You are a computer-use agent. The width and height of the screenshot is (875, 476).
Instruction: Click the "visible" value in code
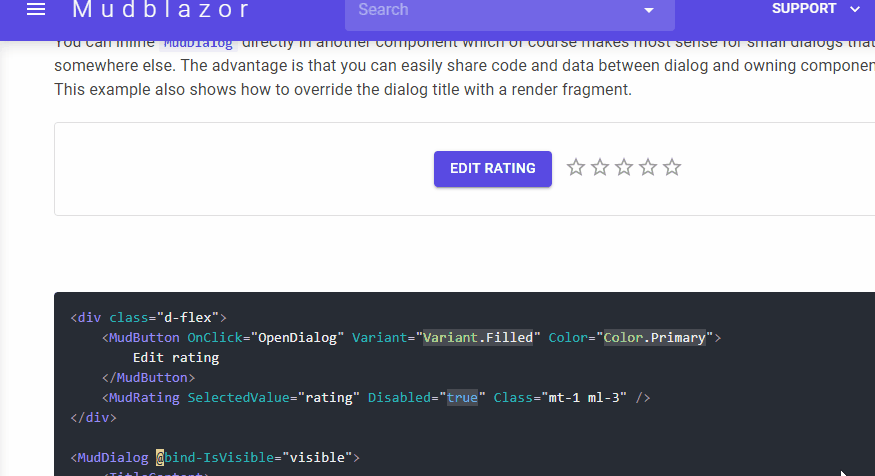(318, 458)
